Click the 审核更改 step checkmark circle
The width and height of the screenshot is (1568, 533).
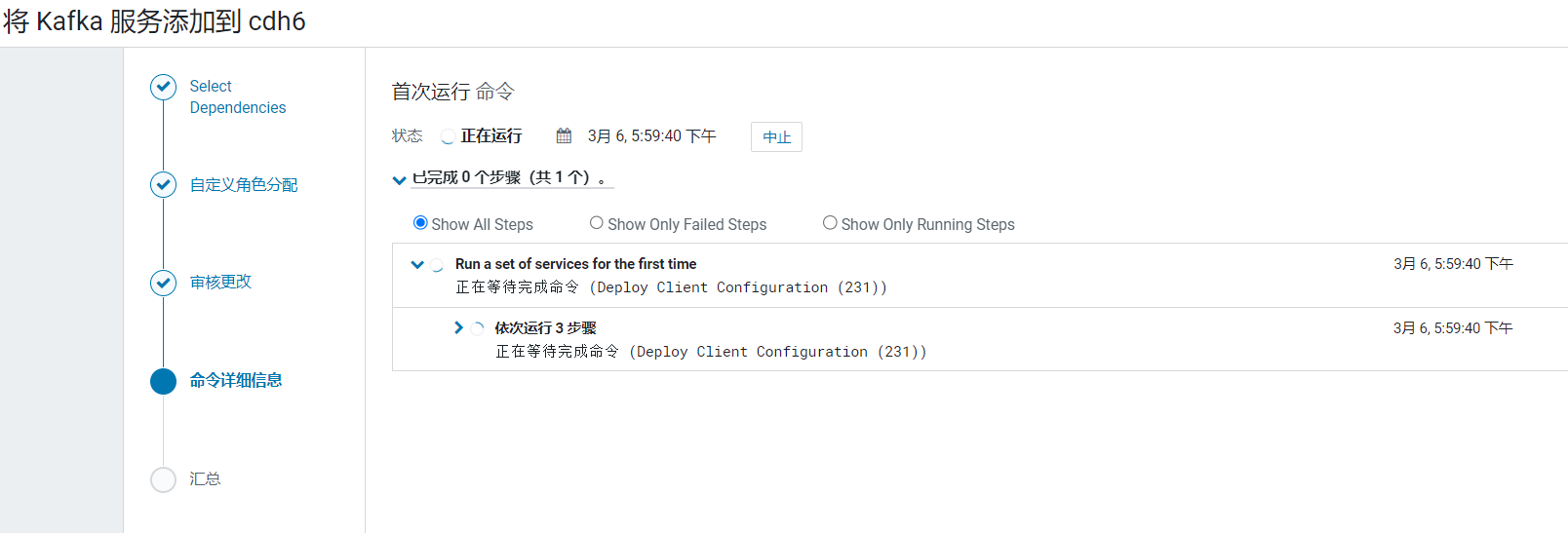[x=163, y=283]
